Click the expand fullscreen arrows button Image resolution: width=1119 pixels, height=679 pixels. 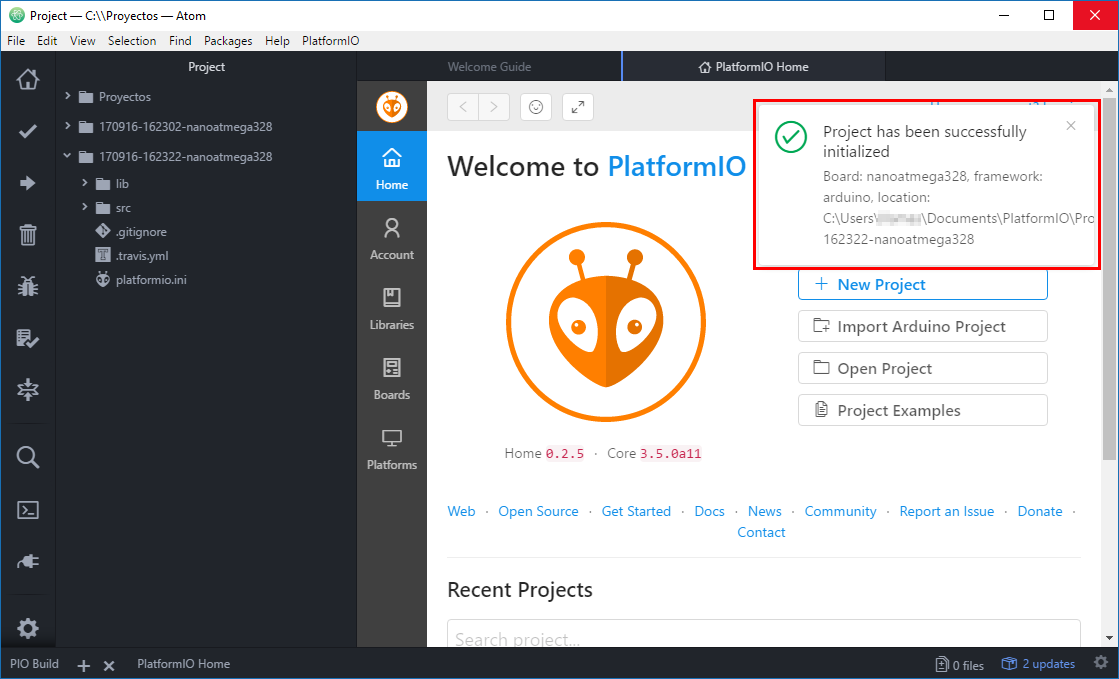[578, 107]
